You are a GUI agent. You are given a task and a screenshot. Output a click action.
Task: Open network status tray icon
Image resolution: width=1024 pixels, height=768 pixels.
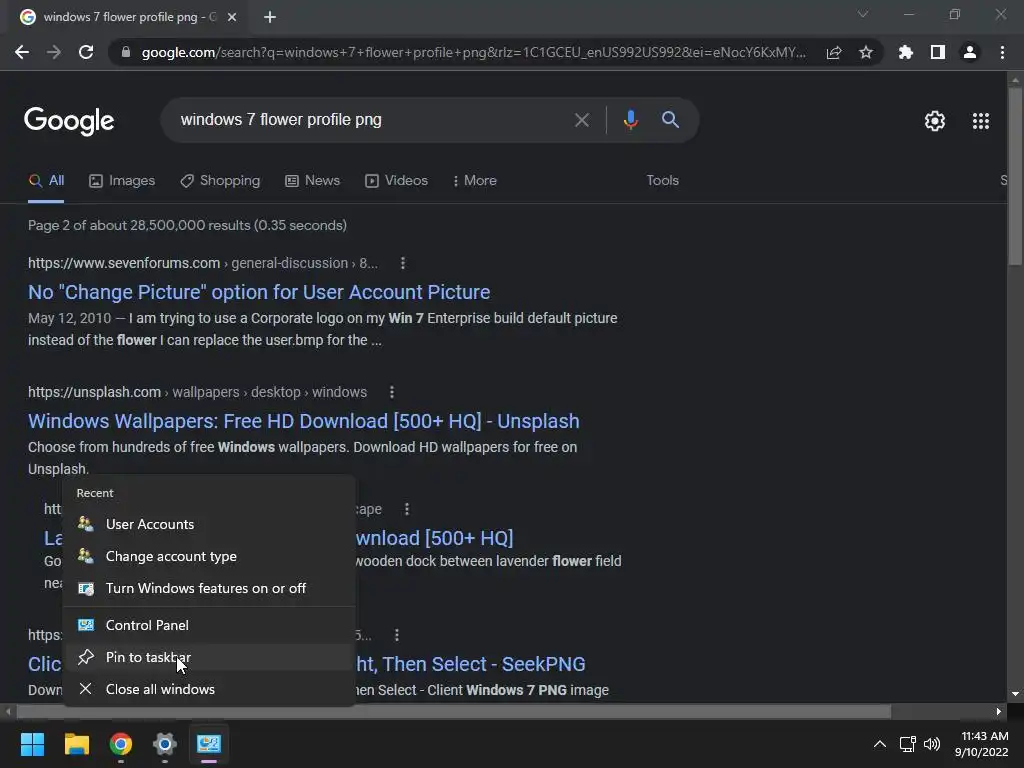(x=907, y=744)
